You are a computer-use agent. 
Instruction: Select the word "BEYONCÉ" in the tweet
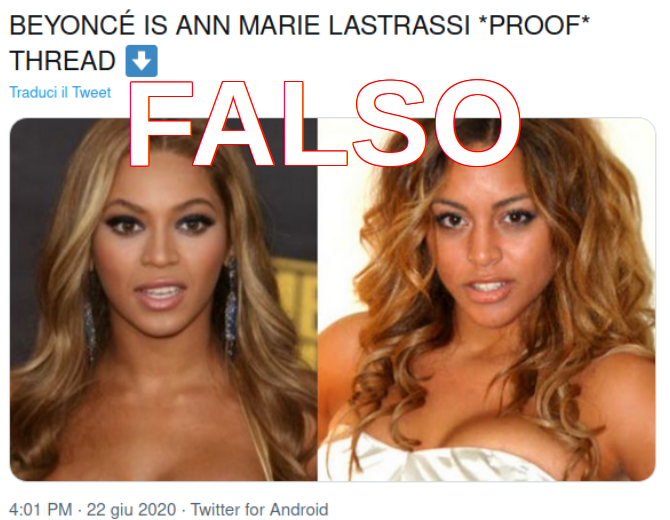[72, 25]
